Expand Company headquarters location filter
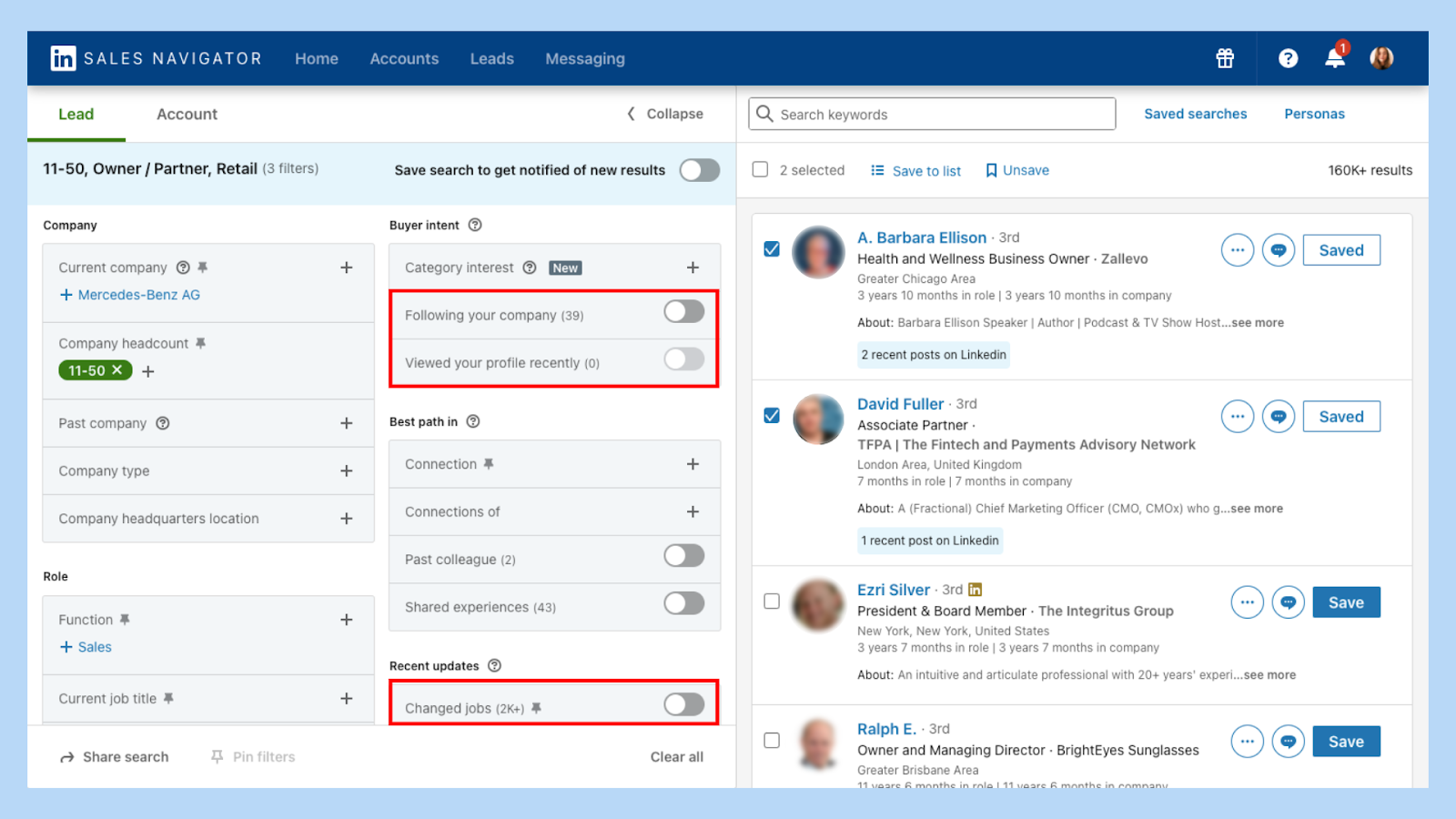Viewport: 1456px width, 819px height. (x=347, y=519)
